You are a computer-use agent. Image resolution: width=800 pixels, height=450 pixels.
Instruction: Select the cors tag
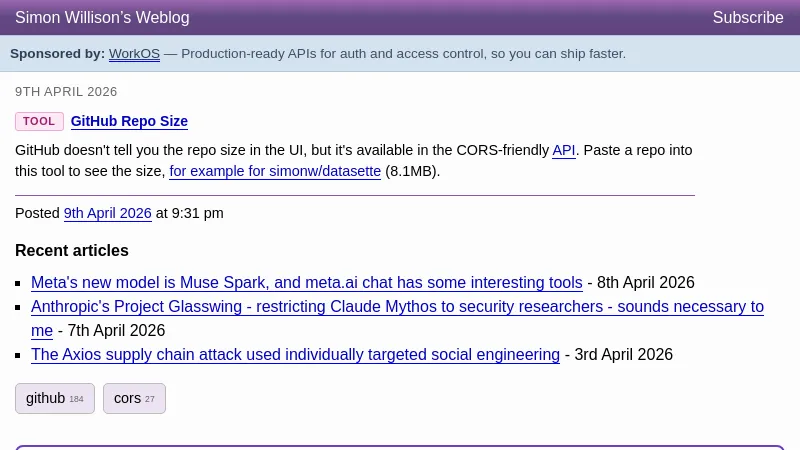click(133, 398)
